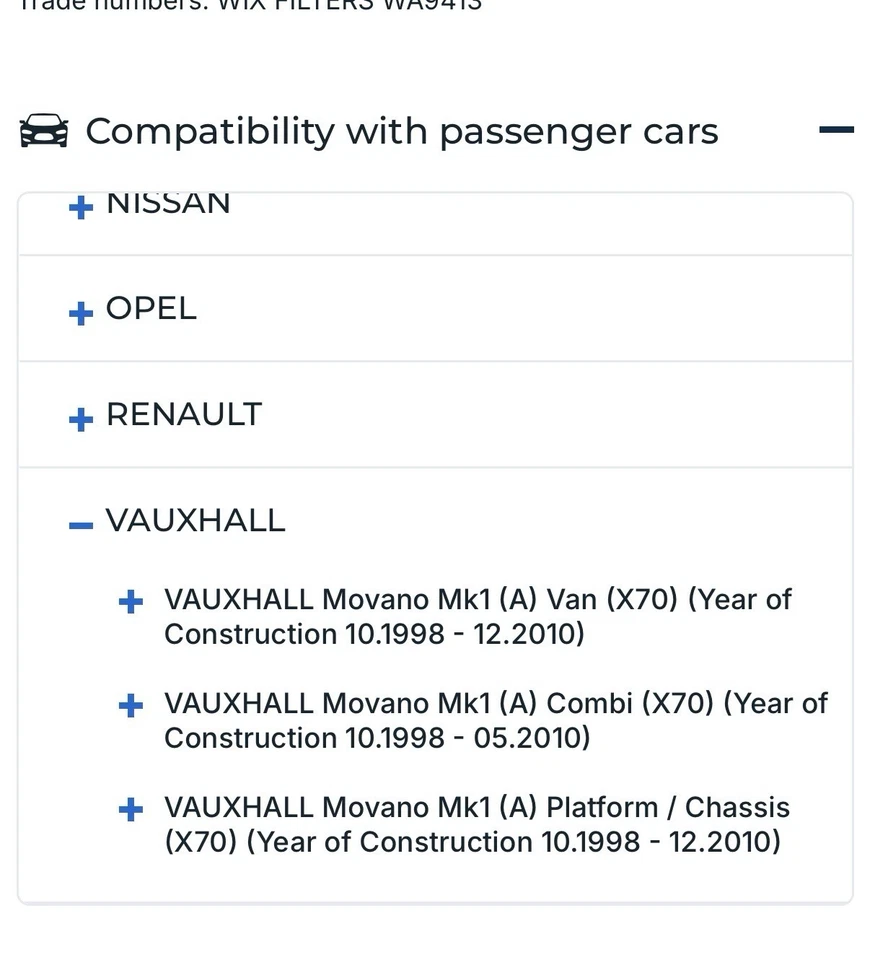Open VAUXHALL Movano Mk1 (A) Van entry
Screen dimensions: 870x960
point(477,600)
